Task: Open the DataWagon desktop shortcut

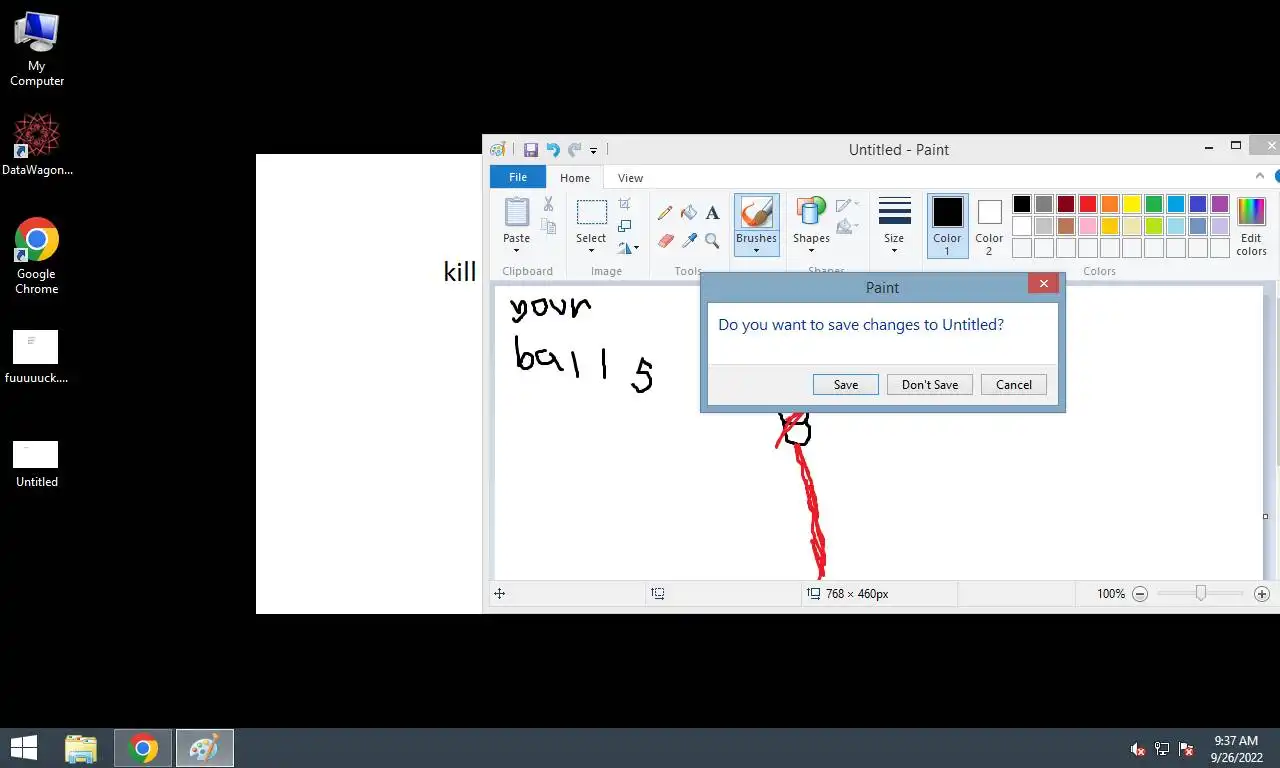Action: 37,145
